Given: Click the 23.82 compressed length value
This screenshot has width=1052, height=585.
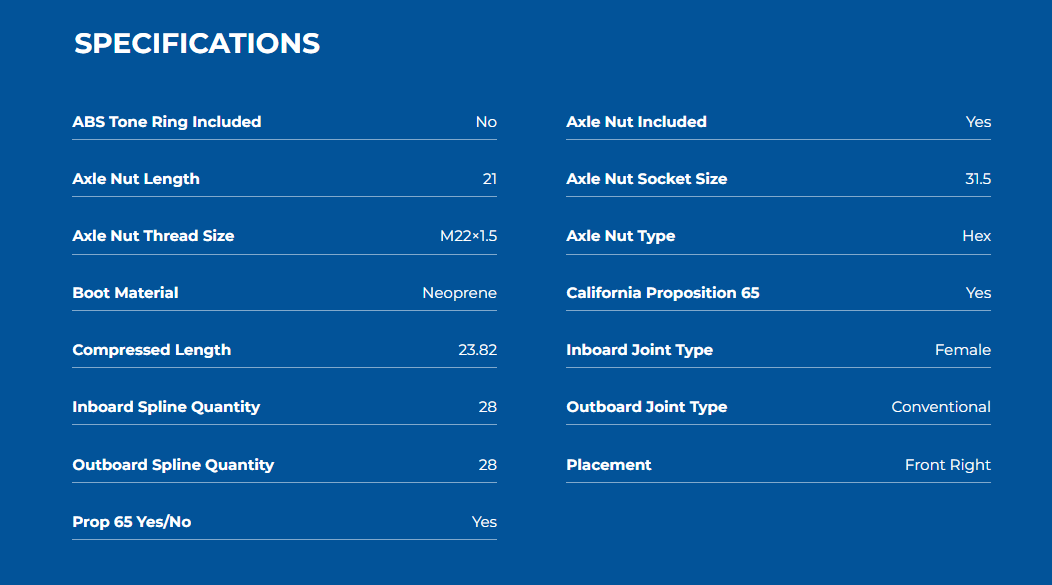Looking at the screenshot, I should point(478,350).
